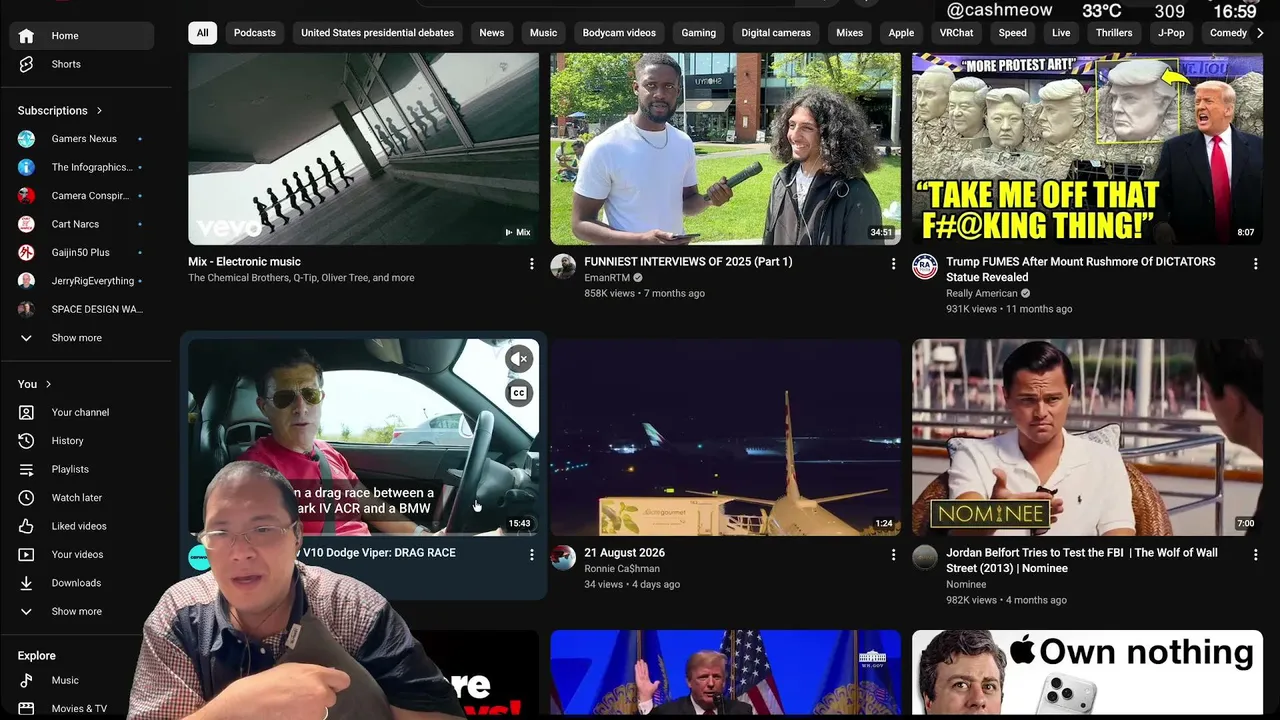
Task: Select the Music filter chip at top
Action: [x=543, y=33]
